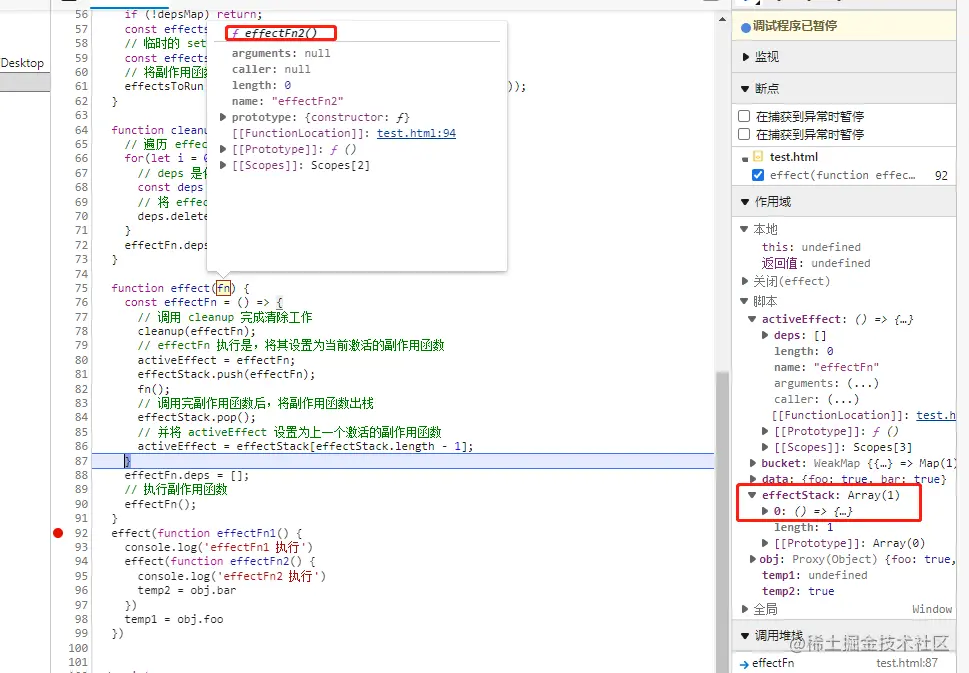Viewport: 969px width, 673px height.
Task: Expand [[Prototype]] in the effectFn2 tooltip
Action: point(223,149)
